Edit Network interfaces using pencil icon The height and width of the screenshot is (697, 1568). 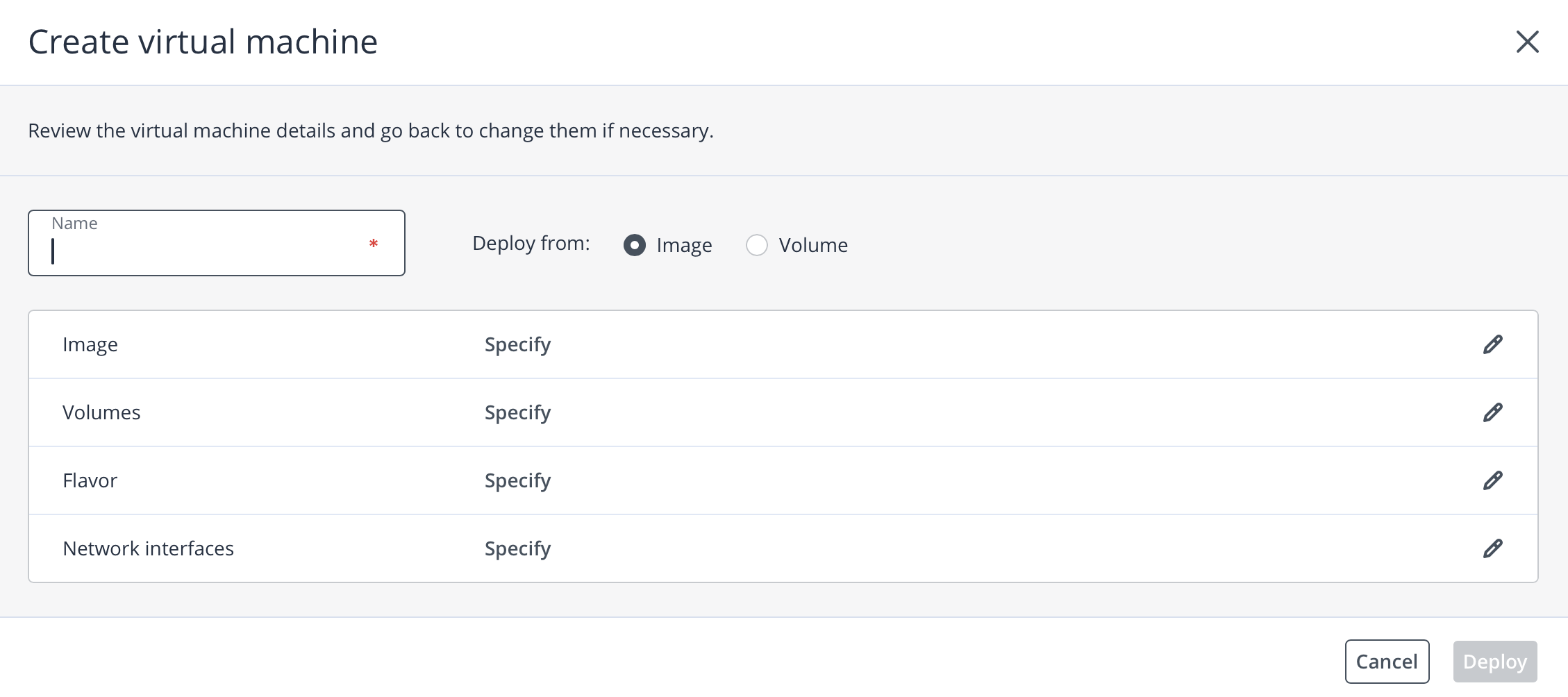pyautogui.click(x=1492, y=548)
